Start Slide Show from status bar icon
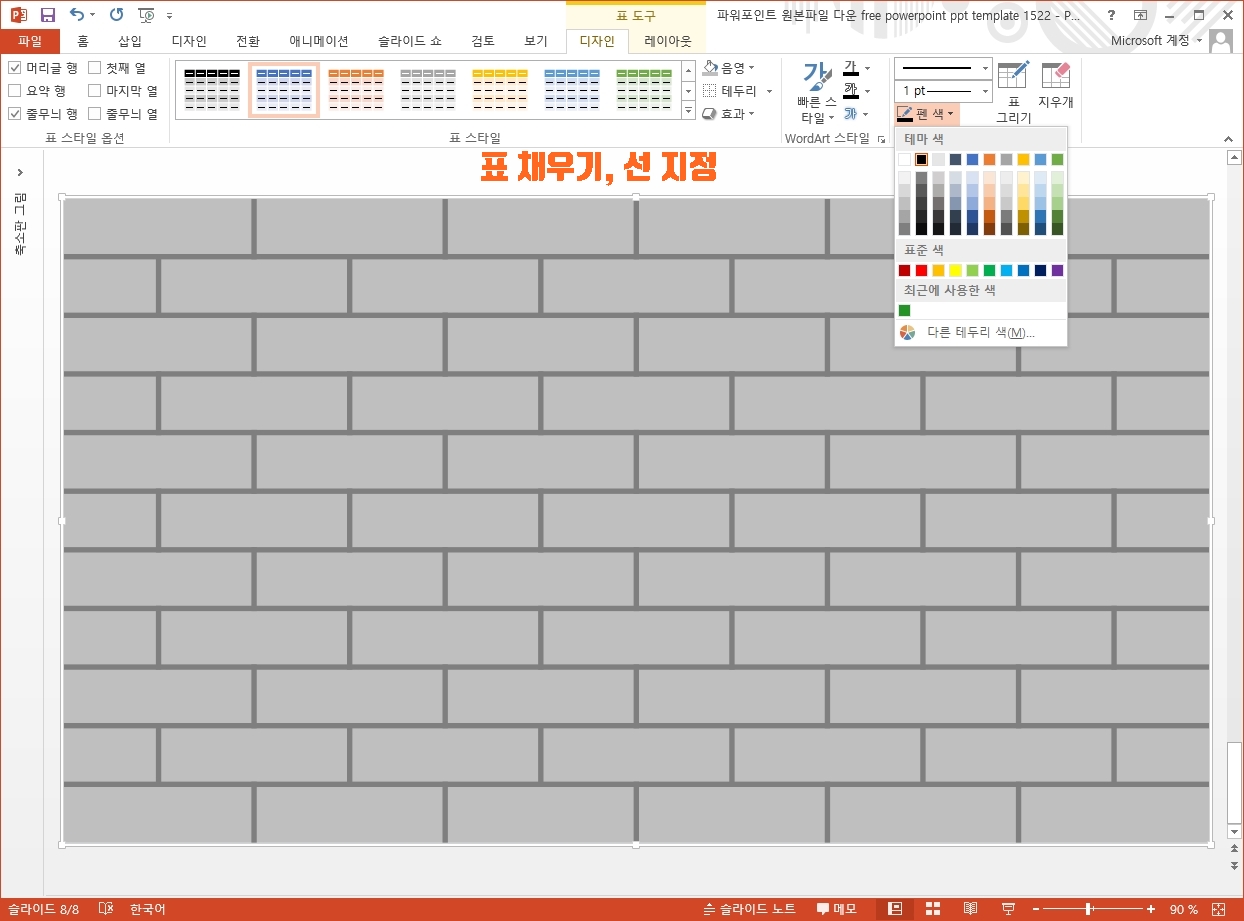Viewport: 1244px width, 921px height. point(1008,908)
